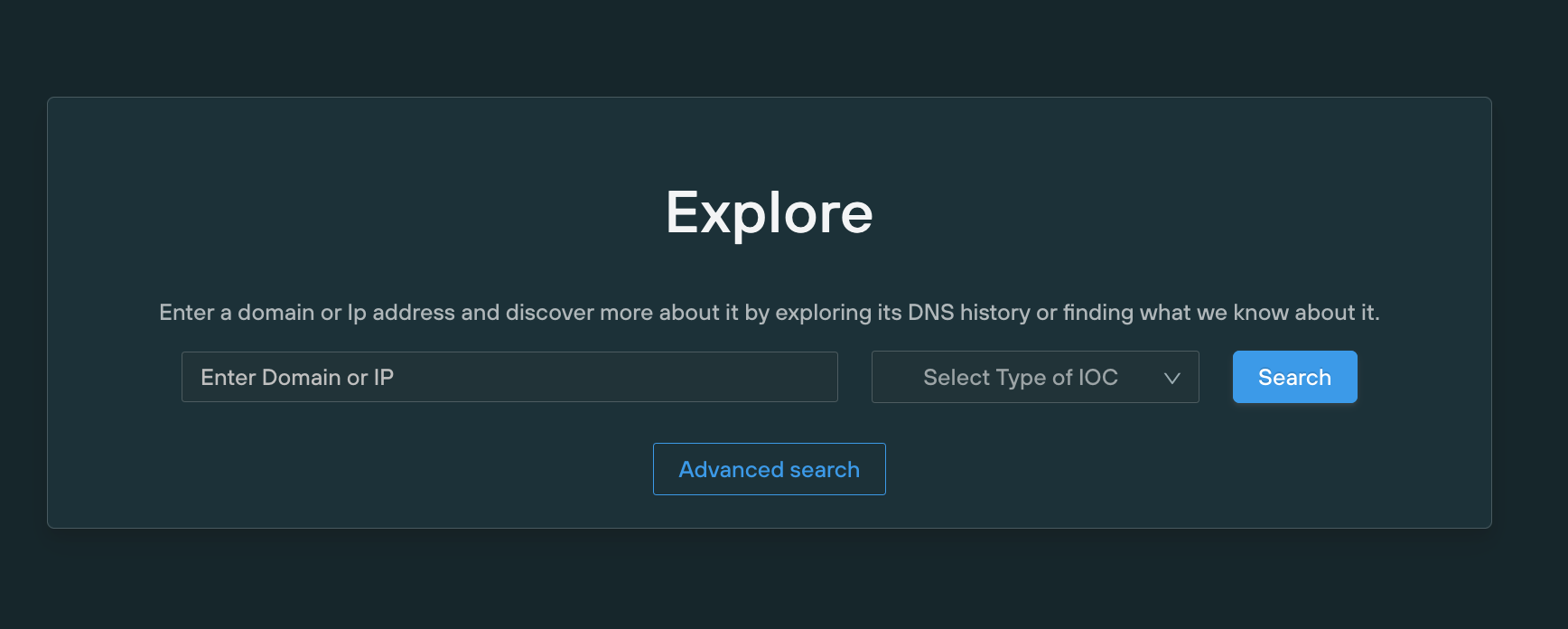This screenshot has height=629, width=1568.
Task: Click the description sentence below Explore
Action: pos(769,313)
